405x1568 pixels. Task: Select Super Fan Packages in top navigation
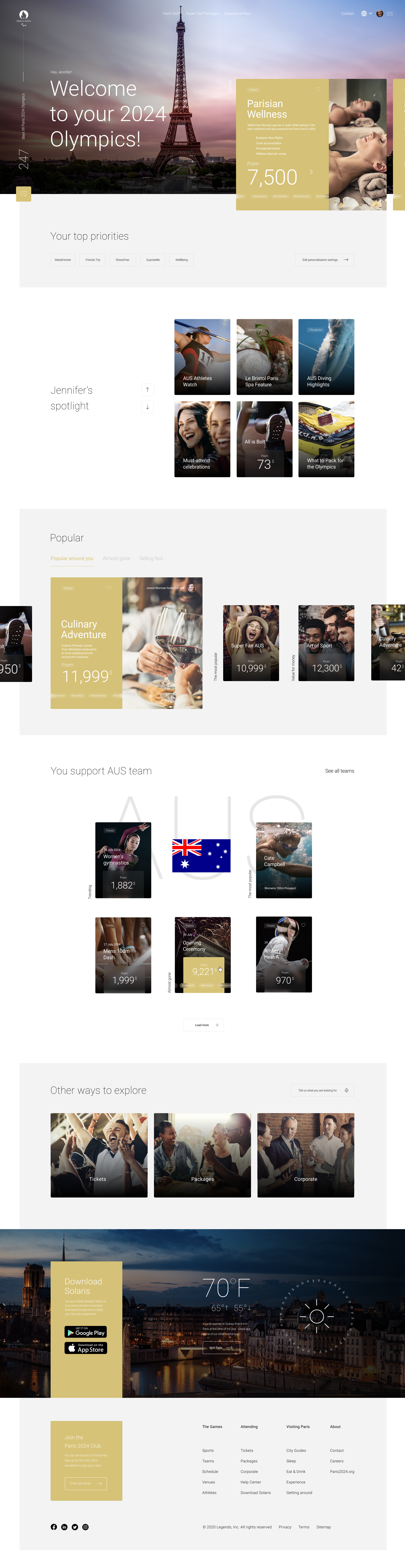(202, 13)
